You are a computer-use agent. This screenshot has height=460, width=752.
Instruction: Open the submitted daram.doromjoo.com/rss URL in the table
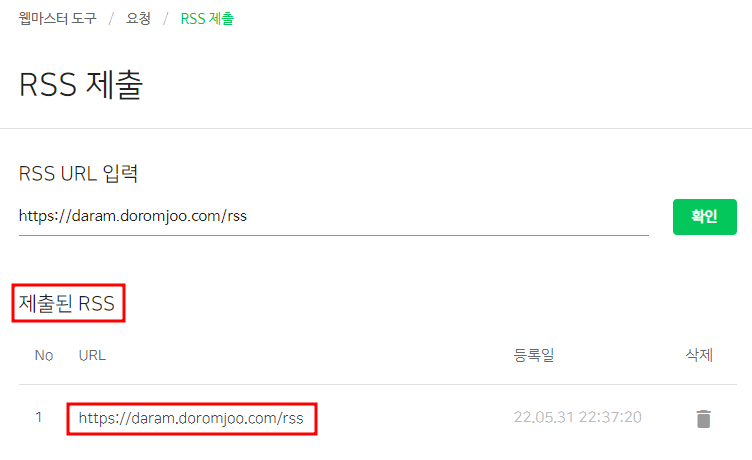coord(191,418)
